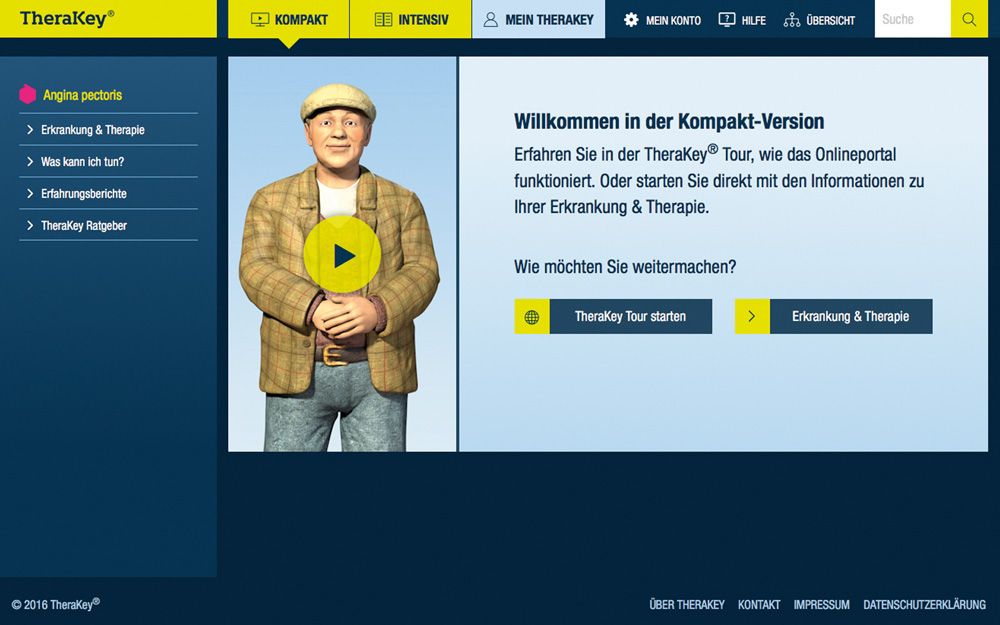This screenshot has width=1000, height=625.
Task: Open the Mein TheraKey tab
Action: 538,19
